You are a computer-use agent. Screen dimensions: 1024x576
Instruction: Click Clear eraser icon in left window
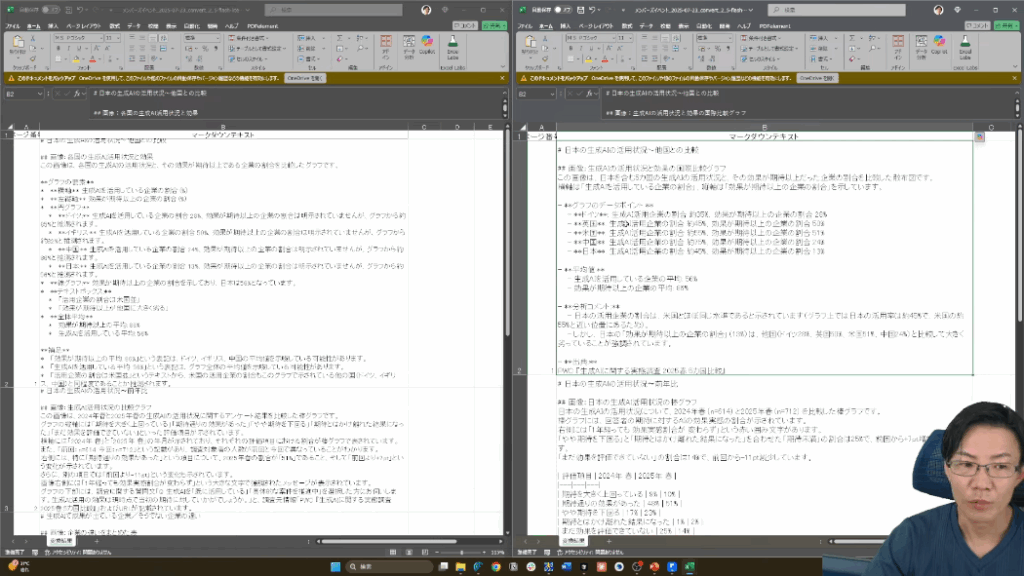(x=340, y=59)
